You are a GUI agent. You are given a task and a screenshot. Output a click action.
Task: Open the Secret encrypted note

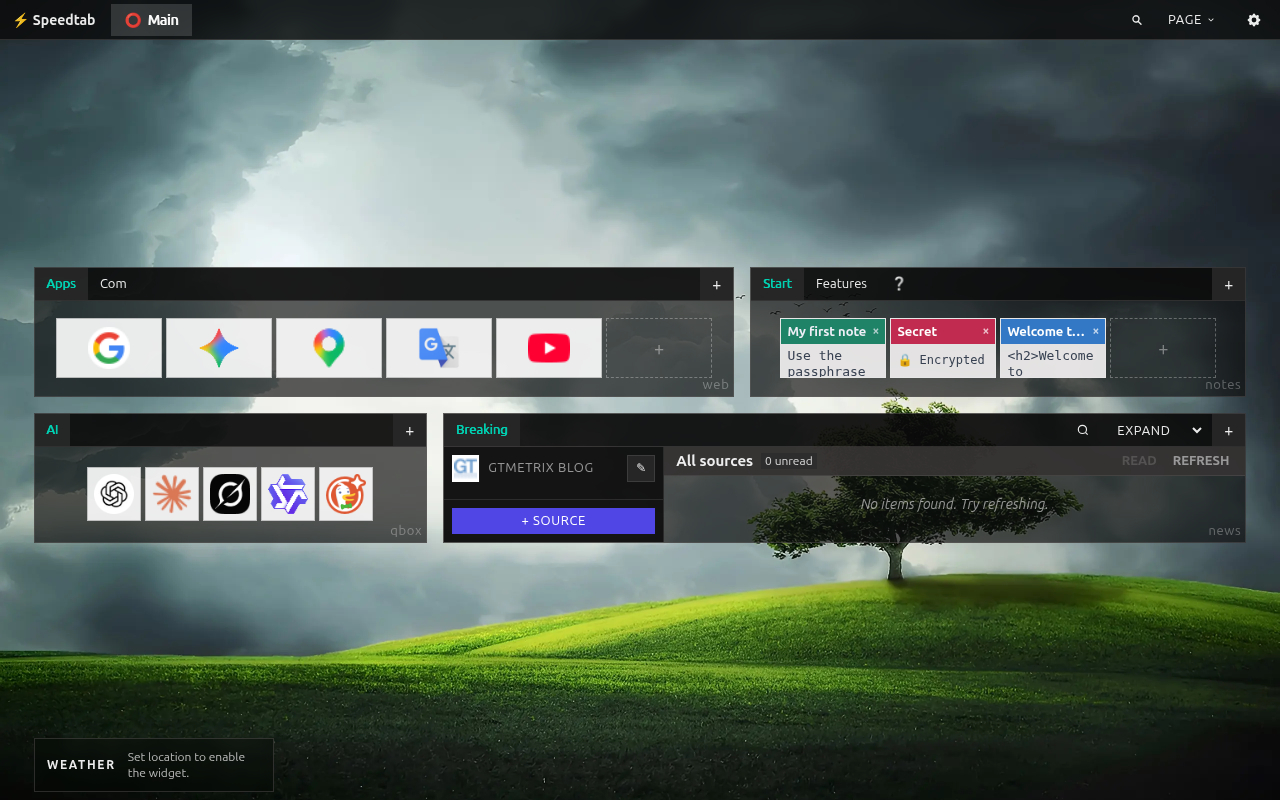click(x=943, y=348)
